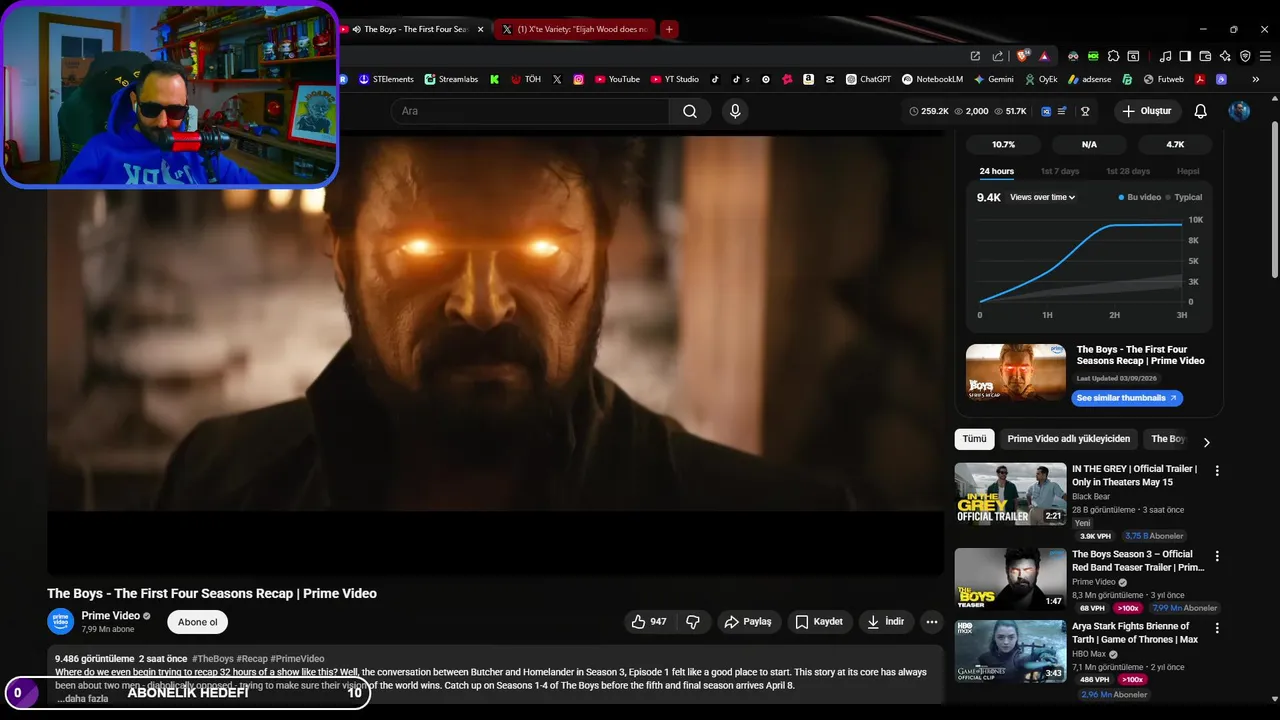This screenshot has width=1280, height=720.
Task: Open The Boys Season 3 teaser thumbnail
Action: 1010,579
